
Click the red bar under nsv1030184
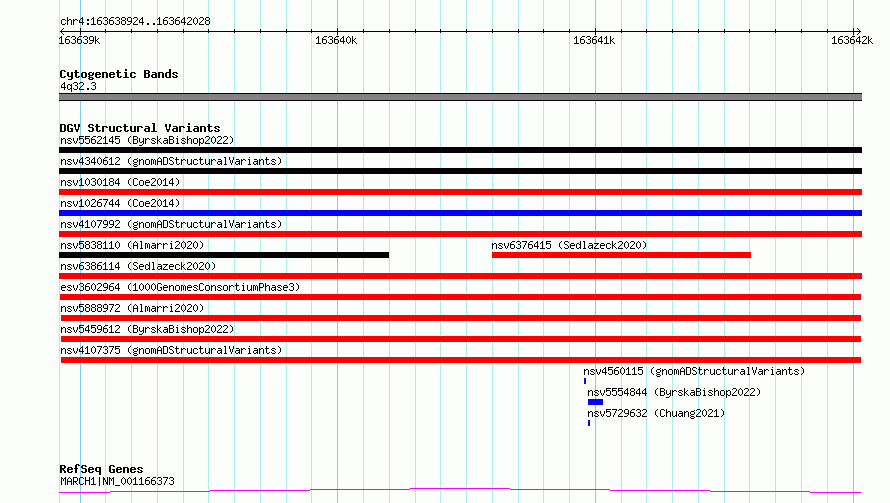pyautogui.click(x=460, y=192)
